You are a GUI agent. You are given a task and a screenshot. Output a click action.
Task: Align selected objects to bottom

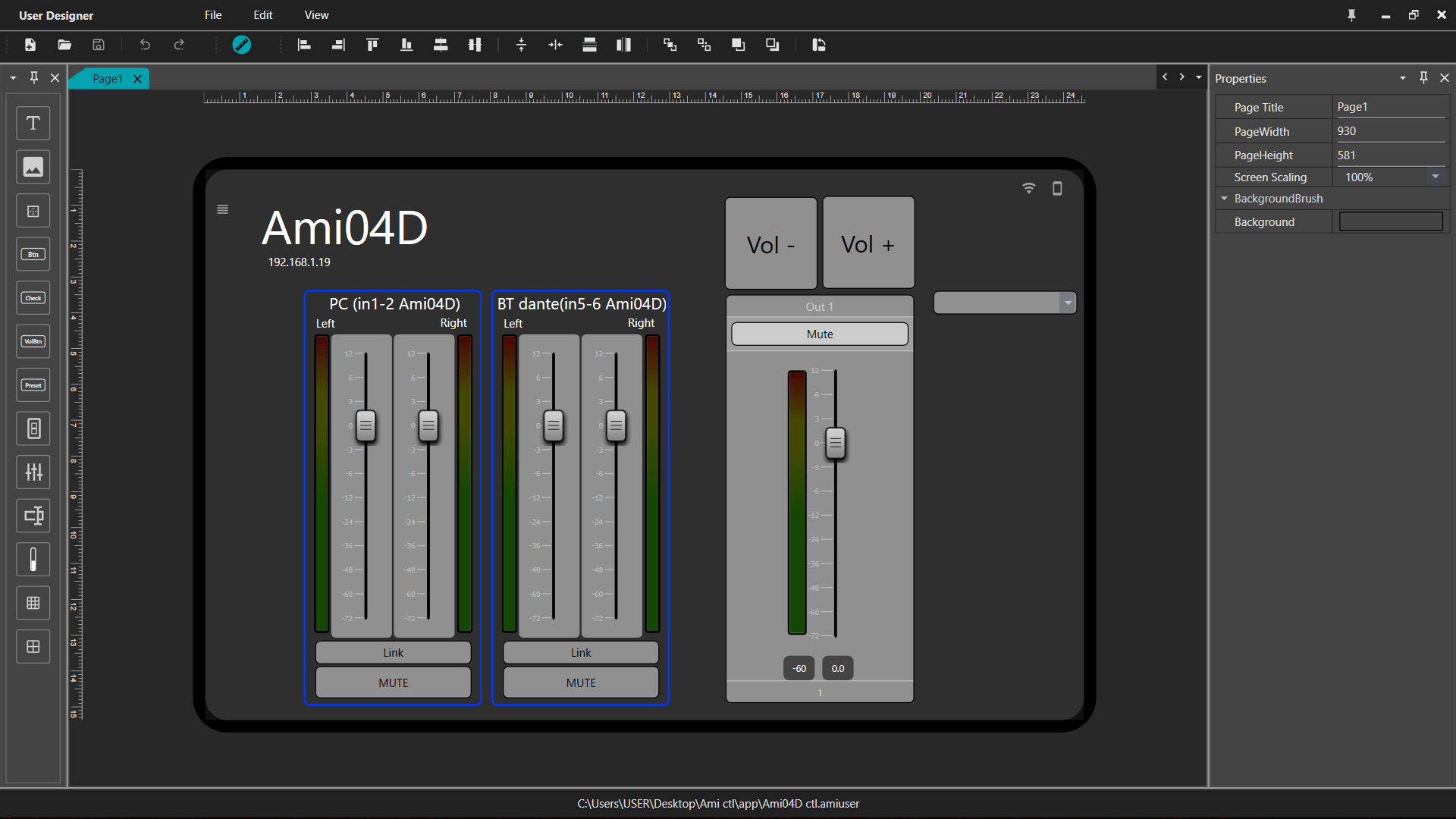coord(406,45)
